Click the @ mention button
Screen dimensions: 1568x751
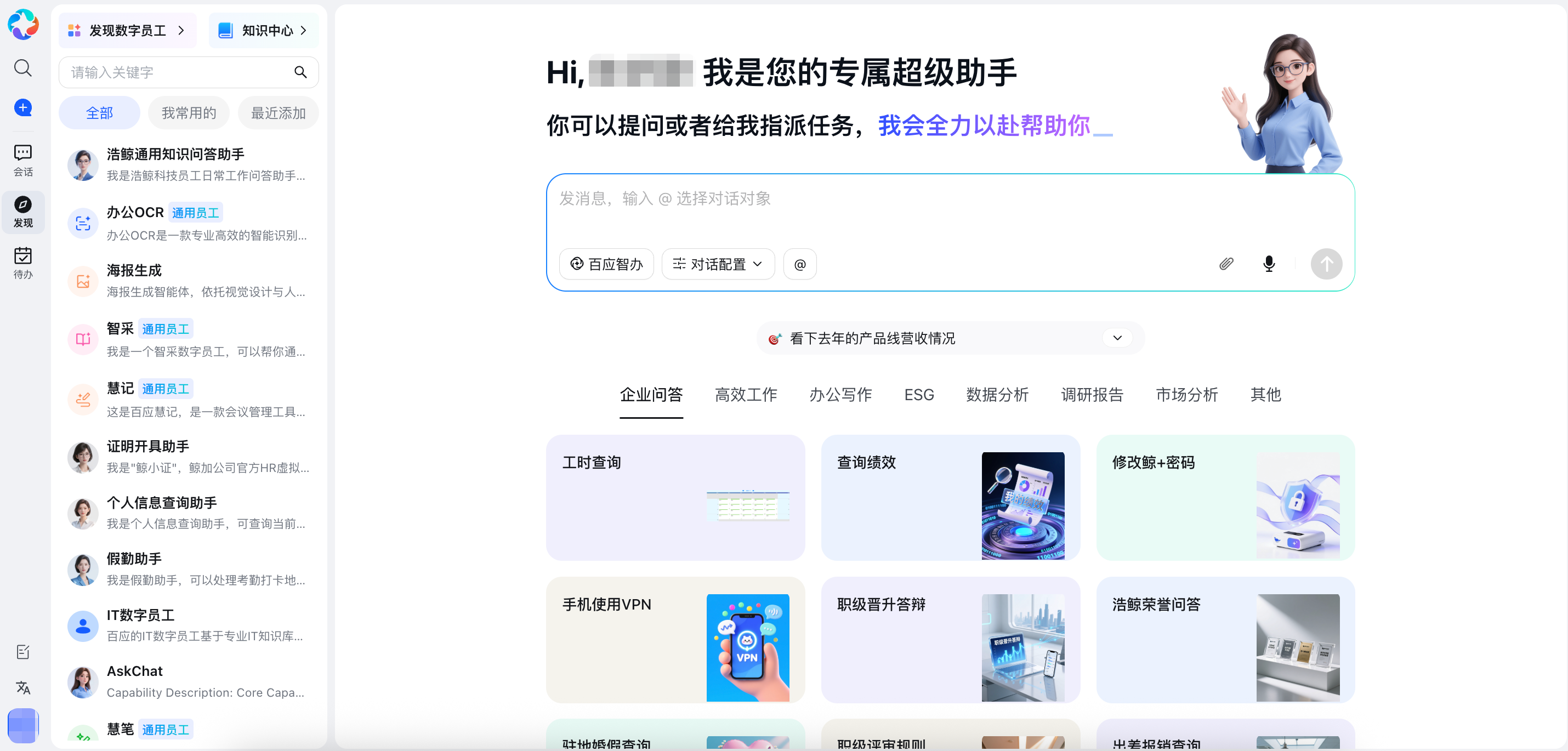[x=800, y=264]
